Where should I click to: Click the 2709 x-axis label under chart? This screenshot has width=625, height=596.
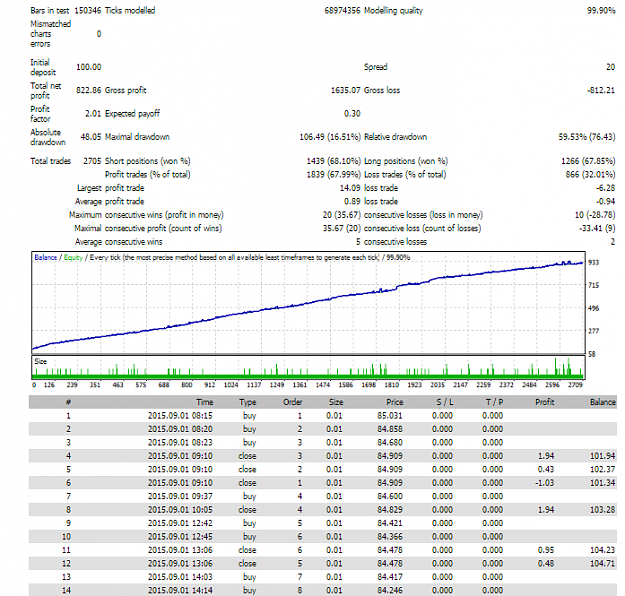tap(575, 385)
